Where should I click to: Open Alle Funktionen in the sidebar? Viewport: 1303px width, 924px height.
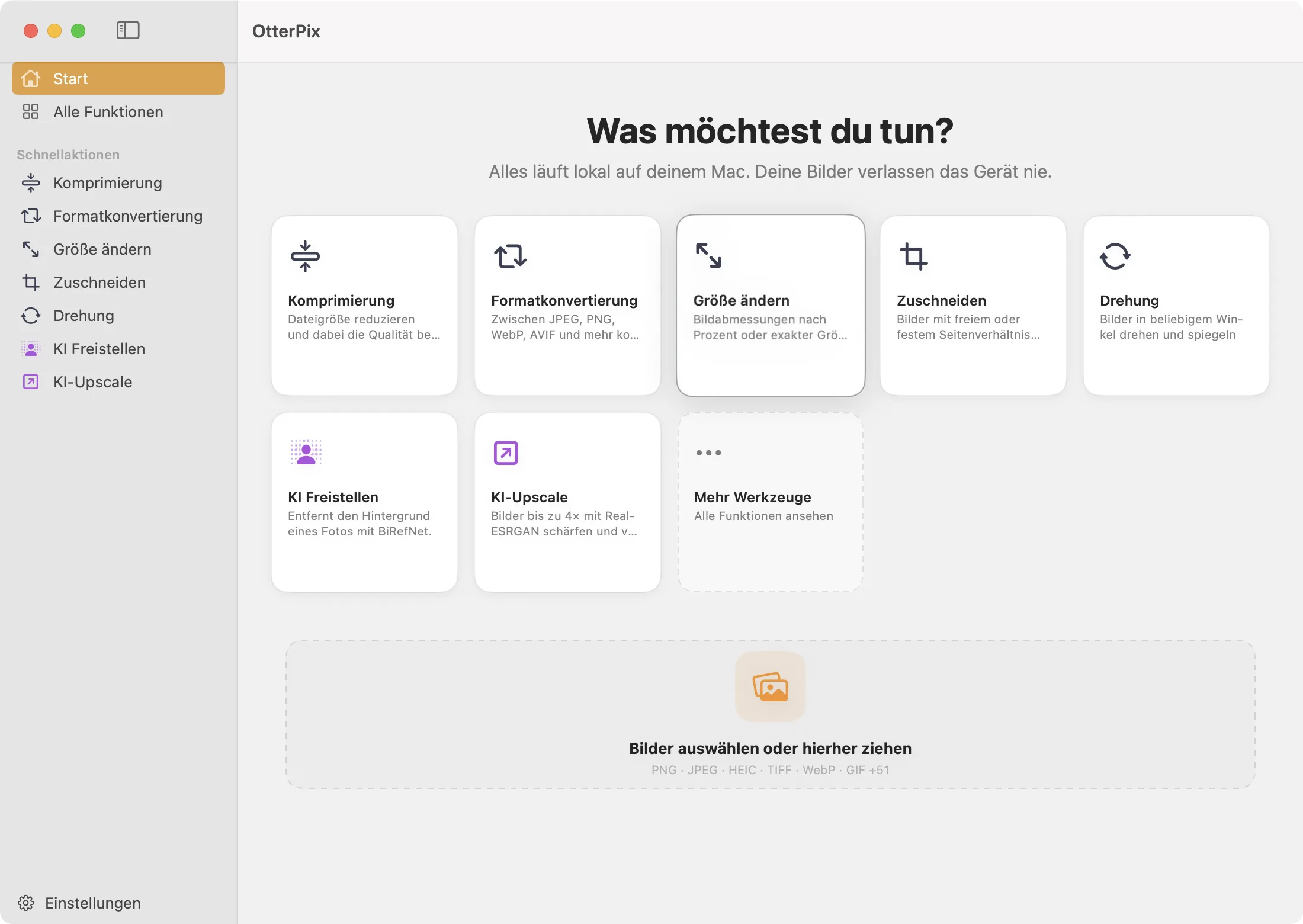[x=118, y=111]
